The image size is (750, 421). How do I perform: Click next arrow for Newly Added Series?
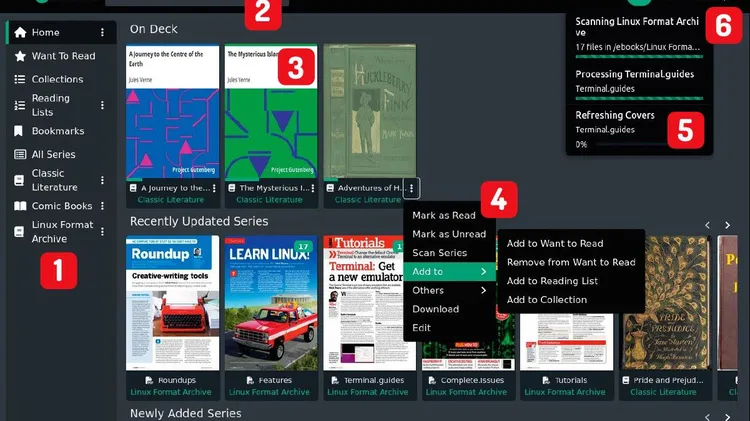[x=728, y=417]
